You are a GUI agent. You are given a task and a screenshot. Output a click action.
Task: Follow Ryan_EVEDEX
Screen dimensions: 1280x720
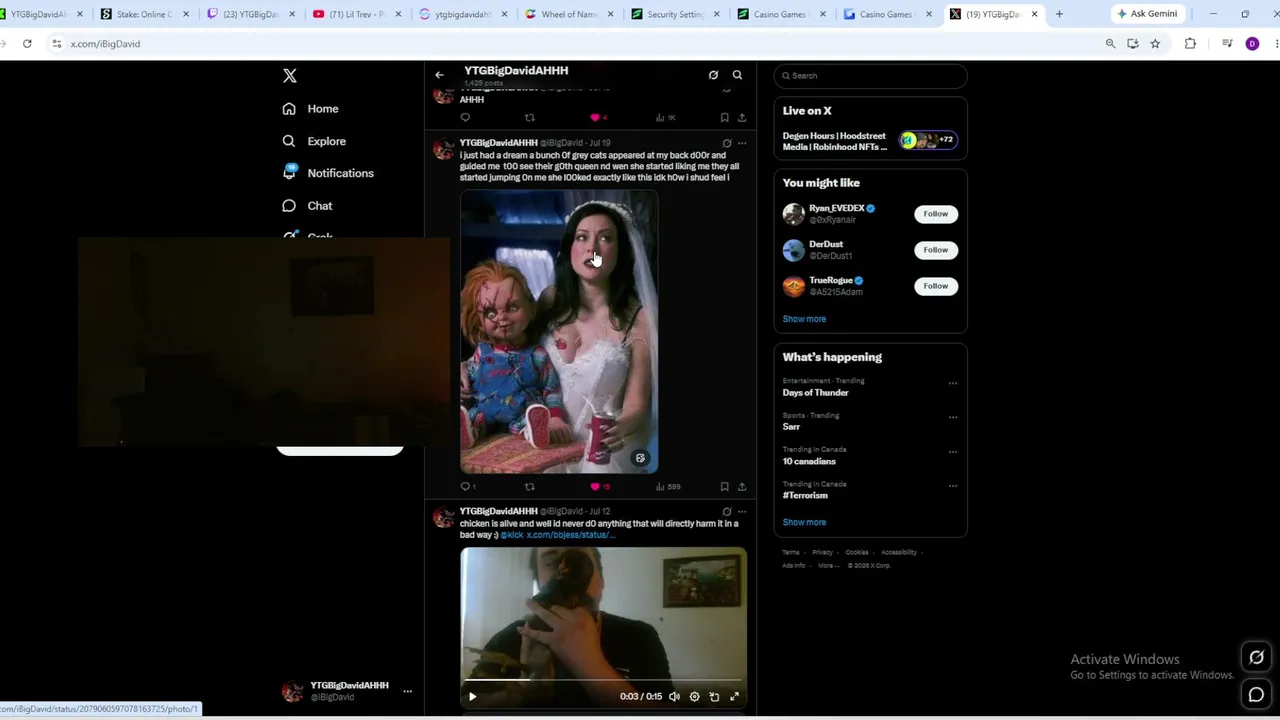(935, 214)
